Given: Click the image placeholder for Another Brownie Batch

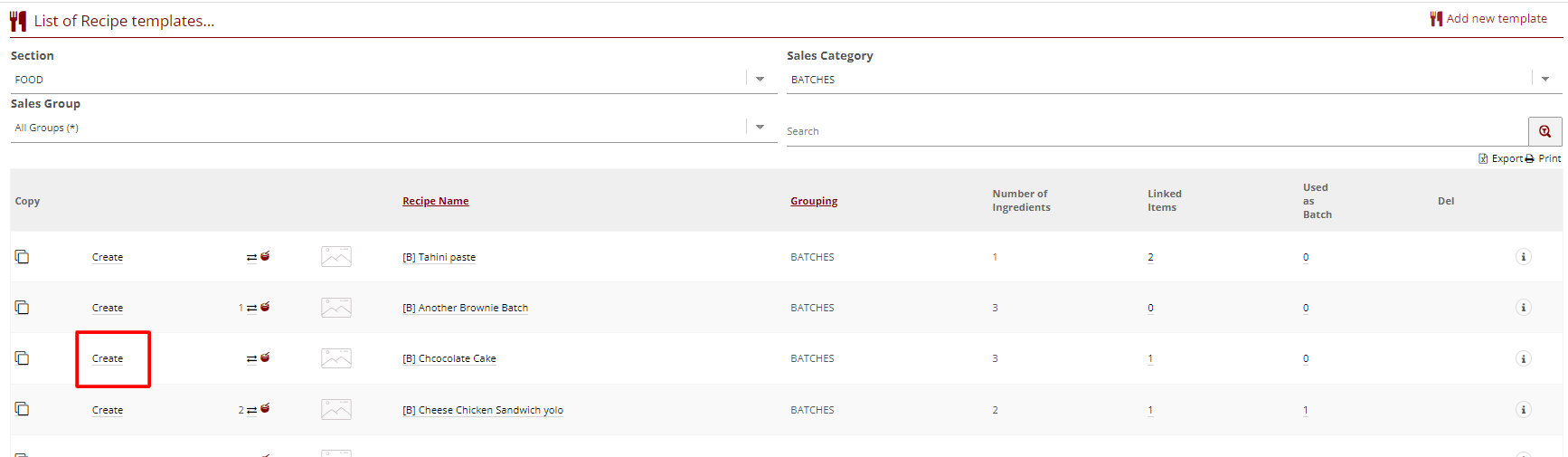Looking at the screenshot, I should pos(336,308).
